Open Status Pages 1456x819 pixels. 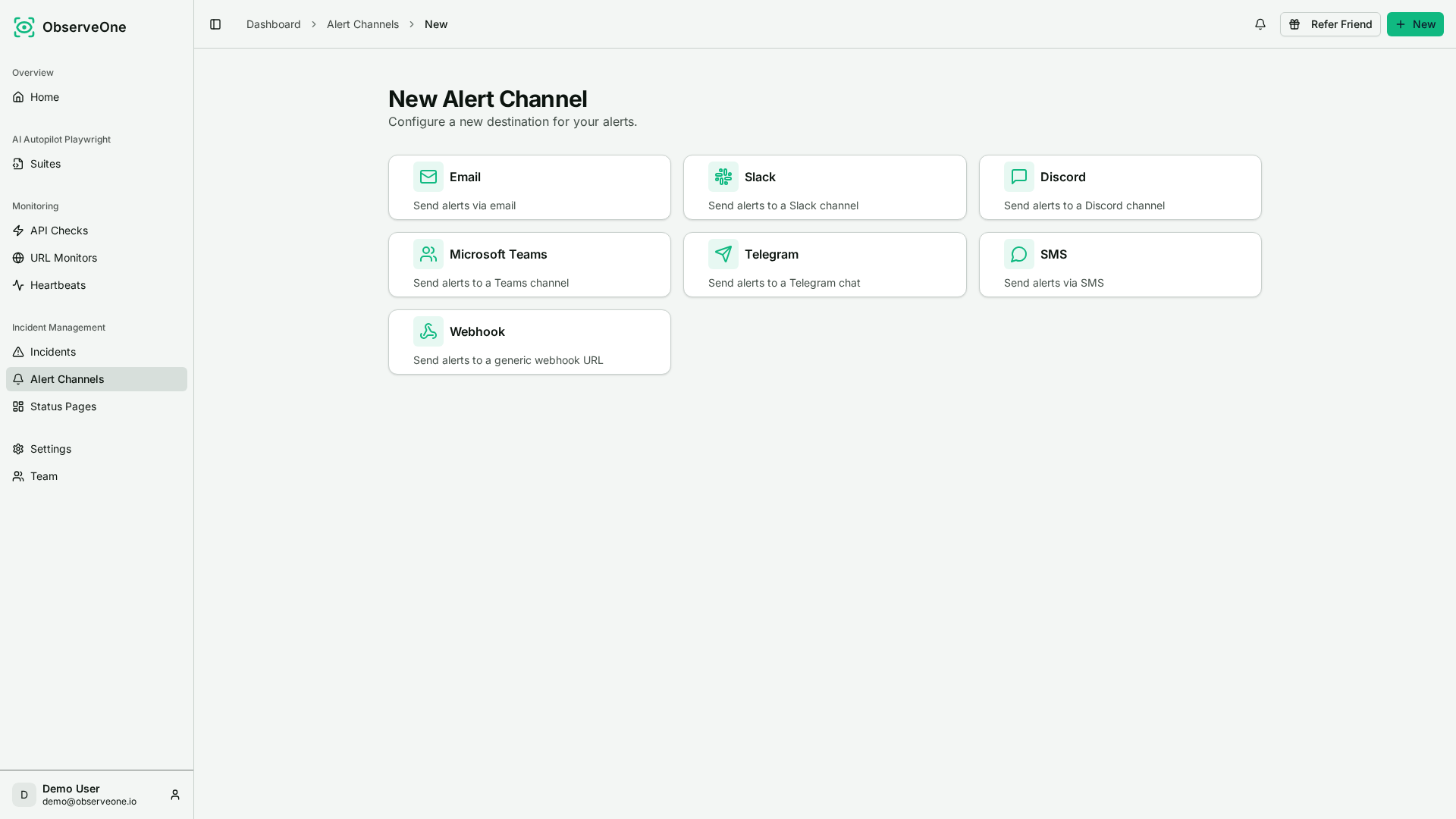[x=96, y=406]
